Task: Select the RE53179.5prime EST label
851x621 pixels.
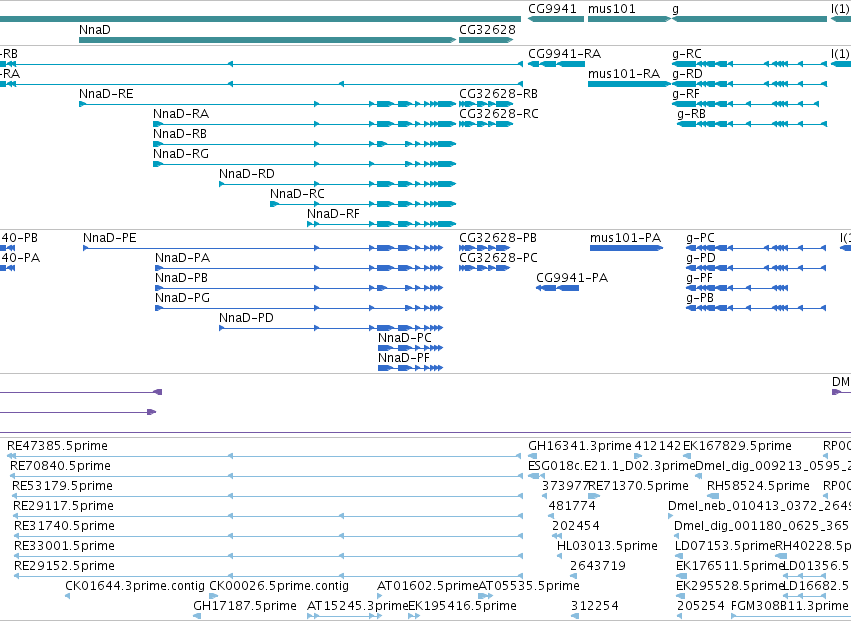Action: point(62,486)
